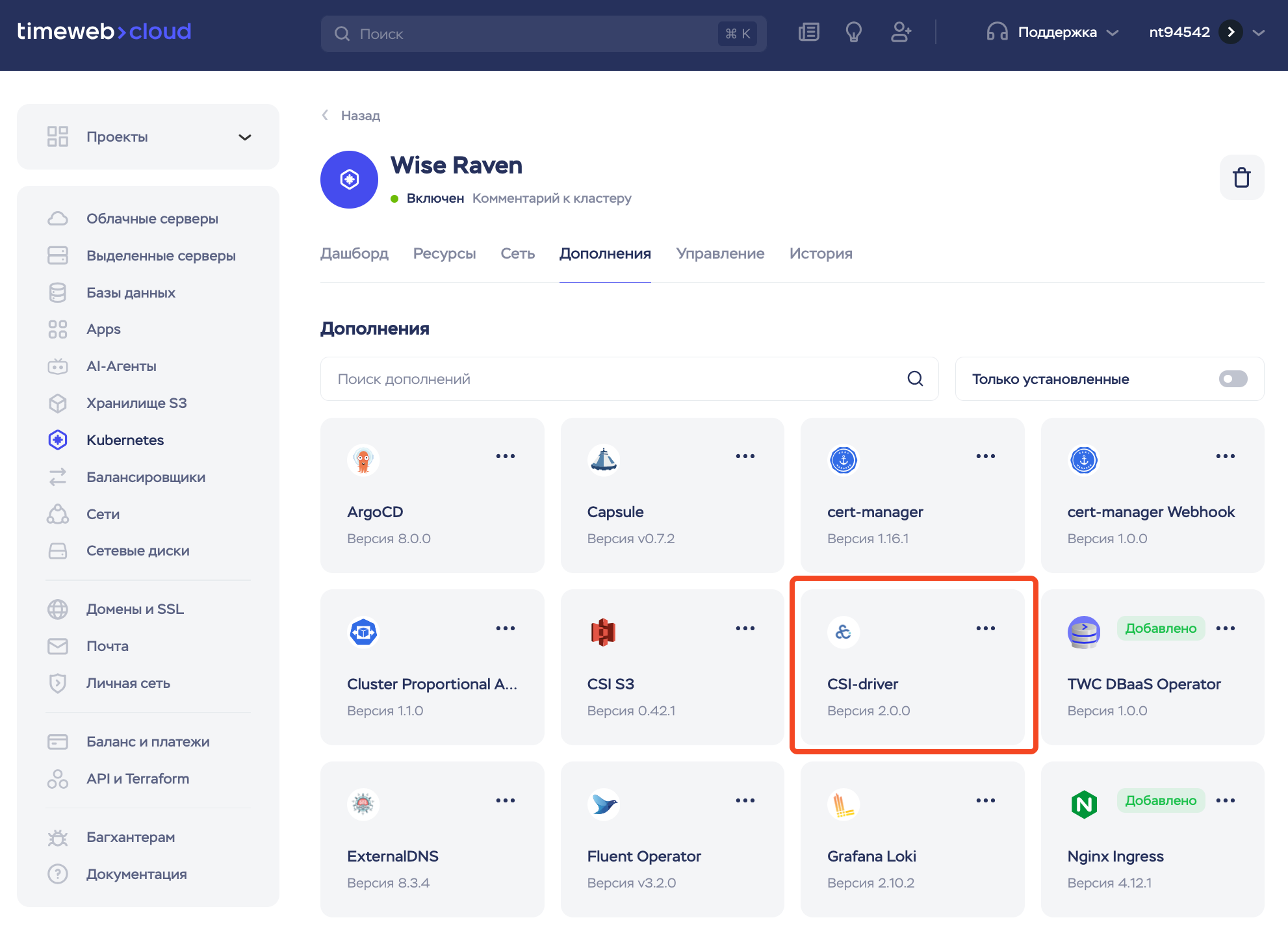This screenshot has width=1288, height=933.
Task: Open the Nginx Ingress options menu
Action: (1225, 800)
